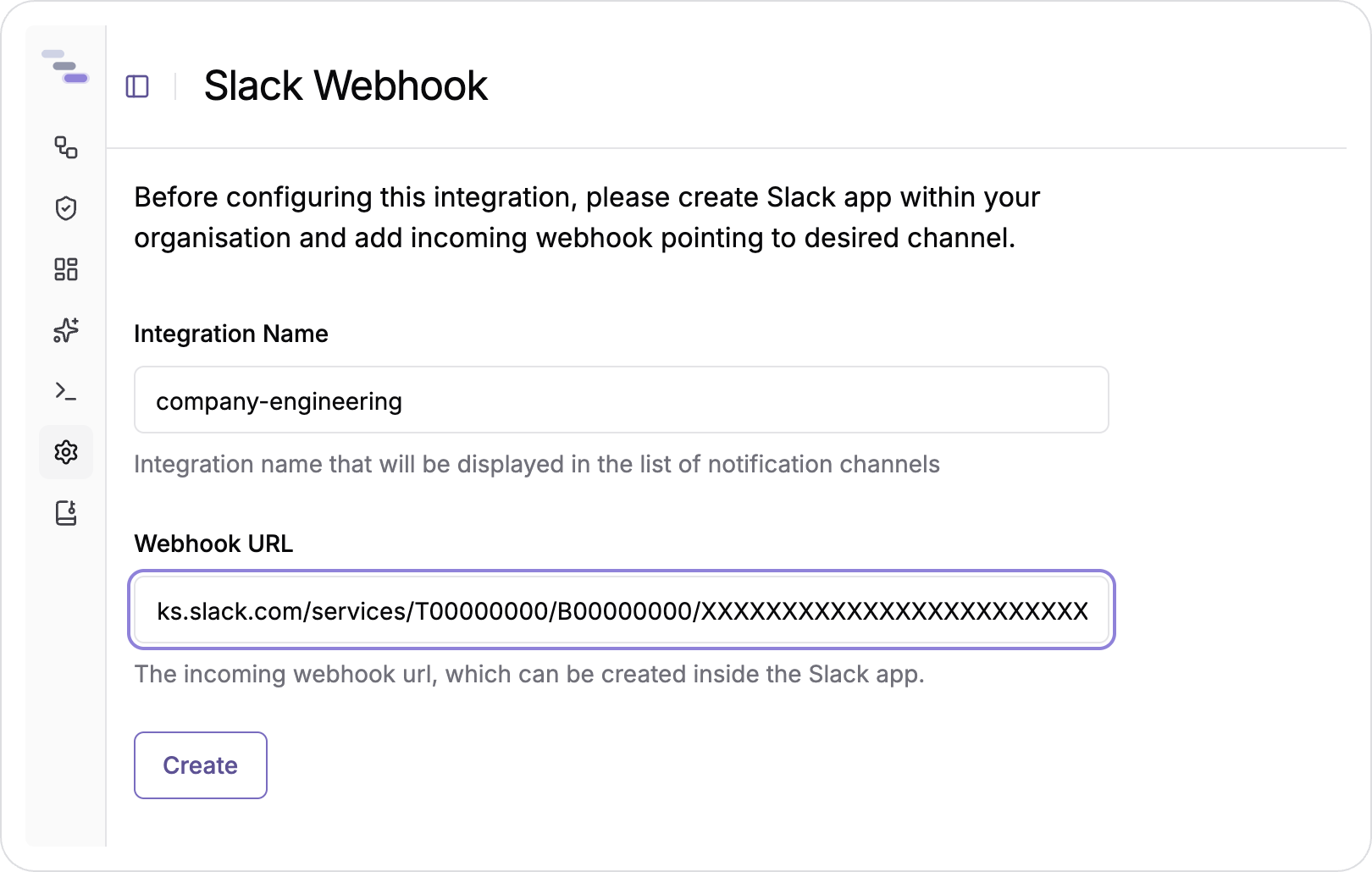Open the terminal prompt icon
Image resolution: width=1372 pixels, height=872 pixels.
pyautogui.click(x=66, y=391)
